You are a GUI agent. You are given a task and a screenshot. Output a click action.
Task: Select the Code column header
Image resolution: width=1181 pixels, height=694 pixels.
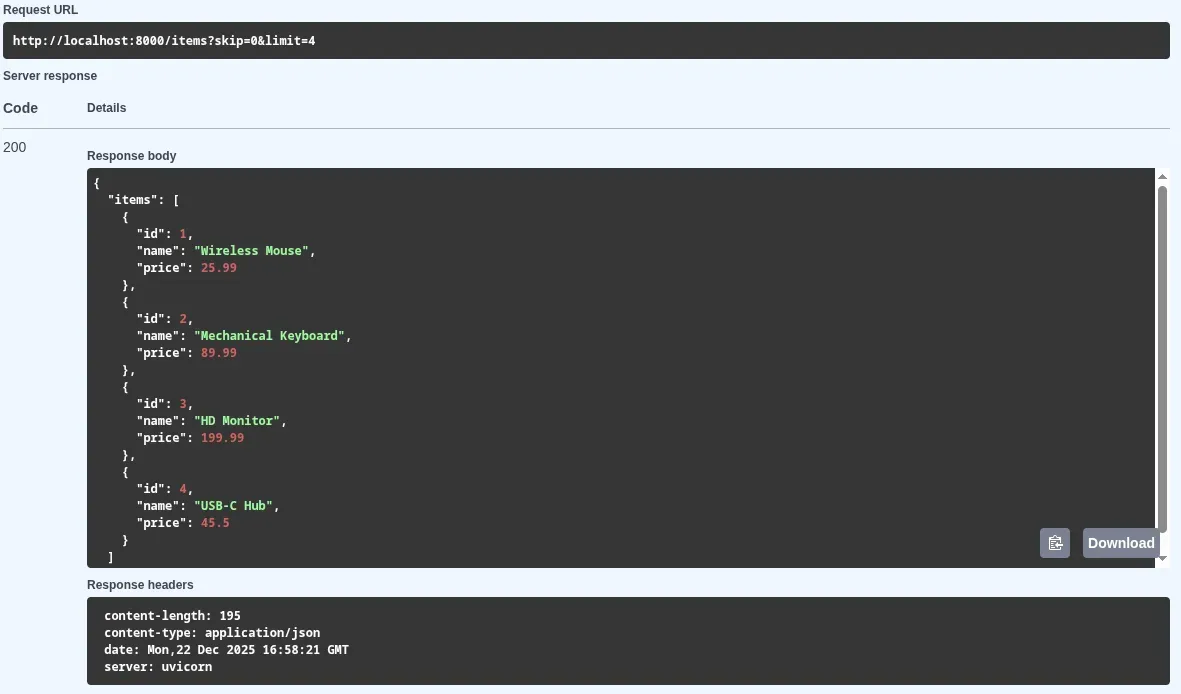[21, 108]
